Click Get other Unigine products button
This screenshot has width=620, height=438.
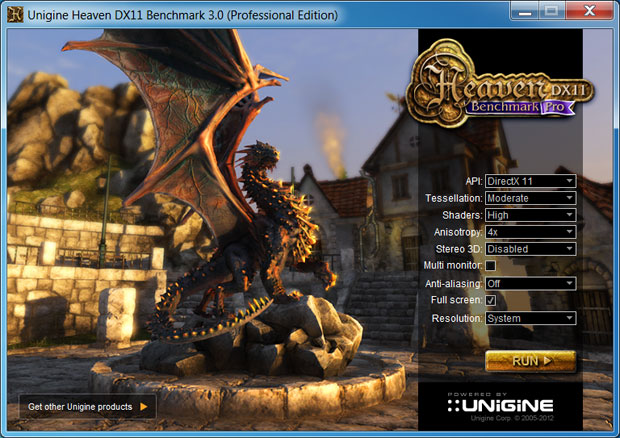87,406
